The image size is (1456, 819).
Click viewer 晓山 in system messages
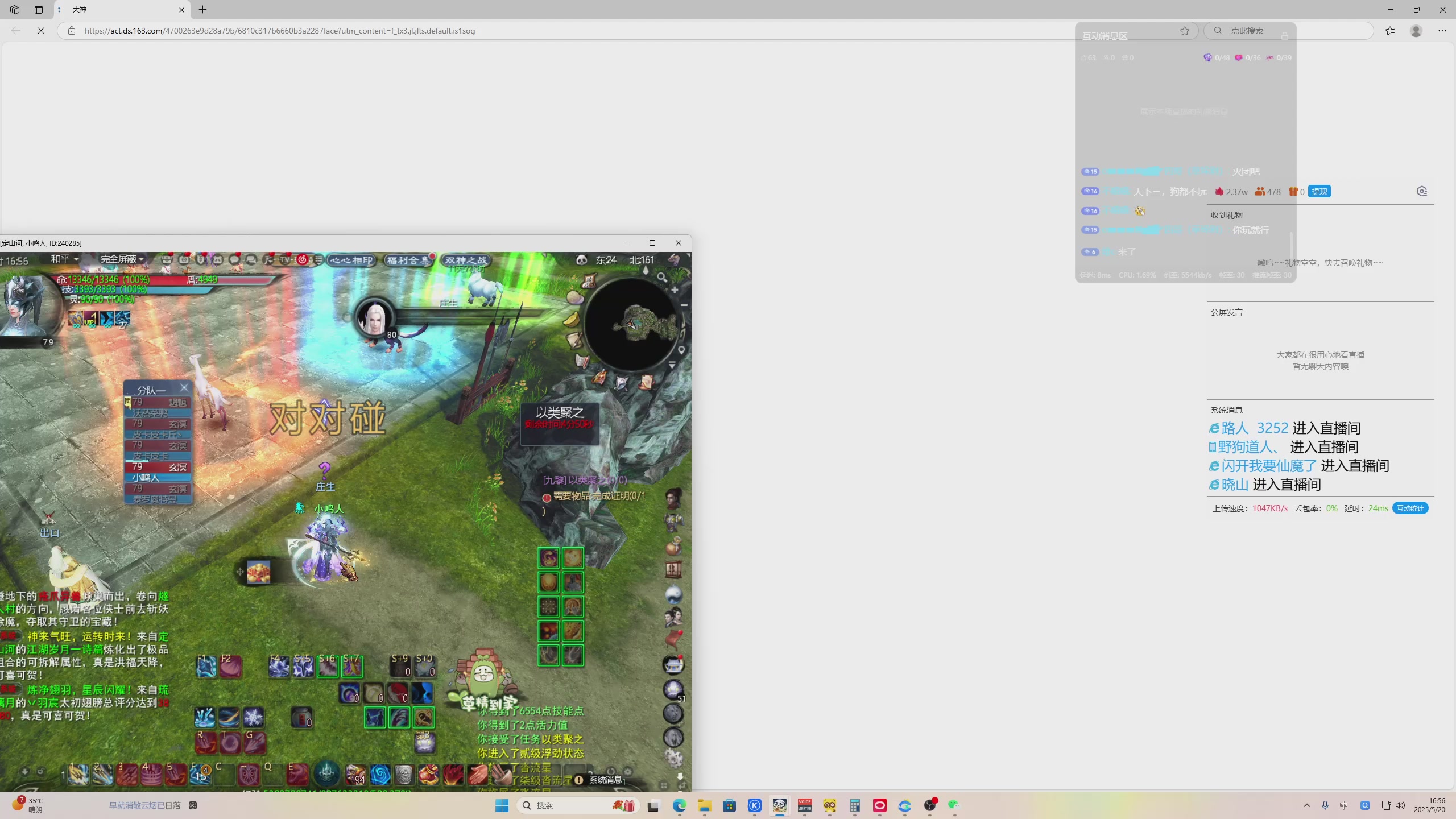click(x=1235, y=485)
